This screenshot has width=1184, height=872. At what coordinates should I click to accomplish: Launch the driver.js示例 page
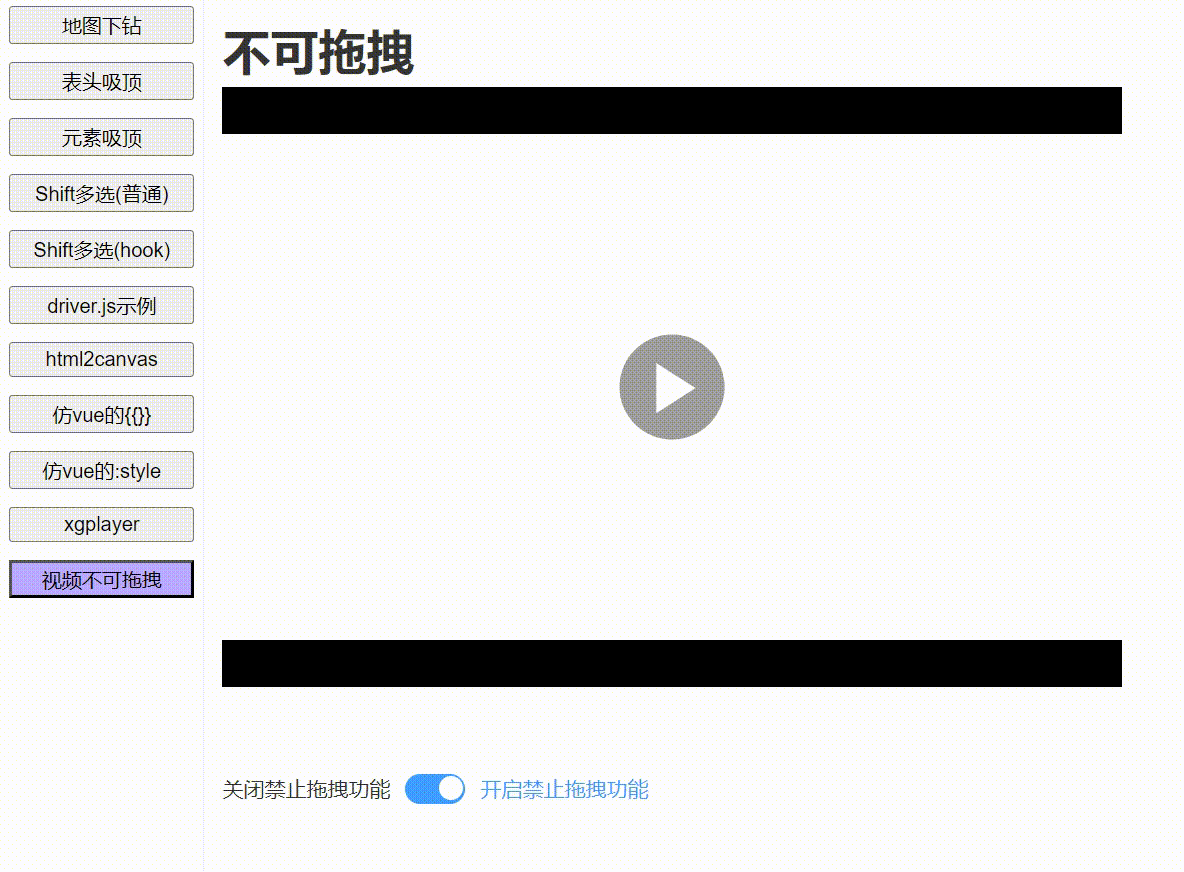tap(100, 305)
